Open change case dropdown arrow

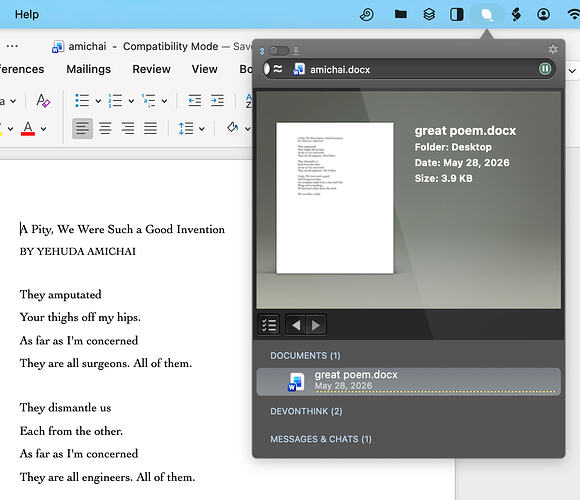point(13,101)
